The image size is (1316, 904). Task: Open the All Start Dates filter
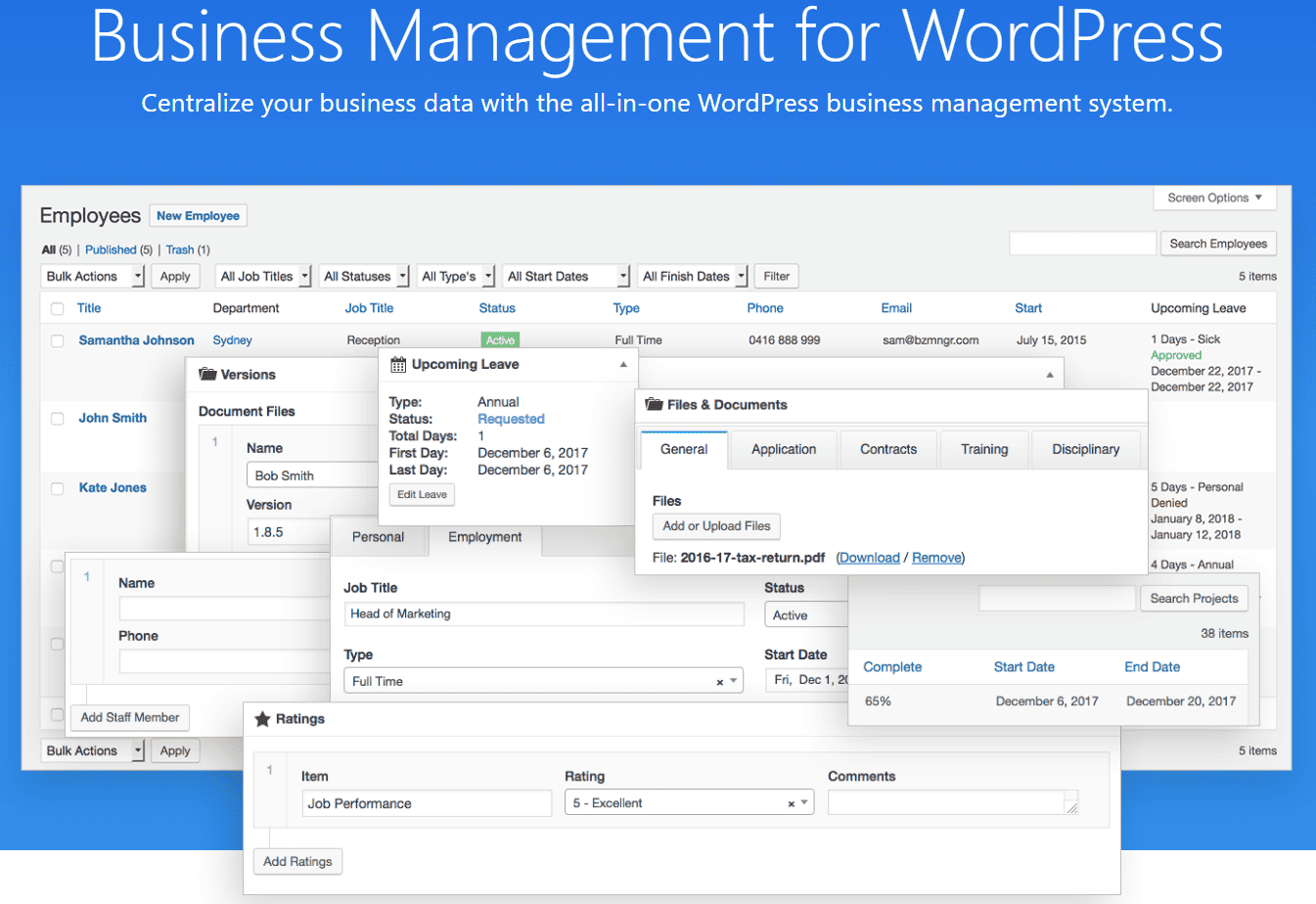pos(567,277)
